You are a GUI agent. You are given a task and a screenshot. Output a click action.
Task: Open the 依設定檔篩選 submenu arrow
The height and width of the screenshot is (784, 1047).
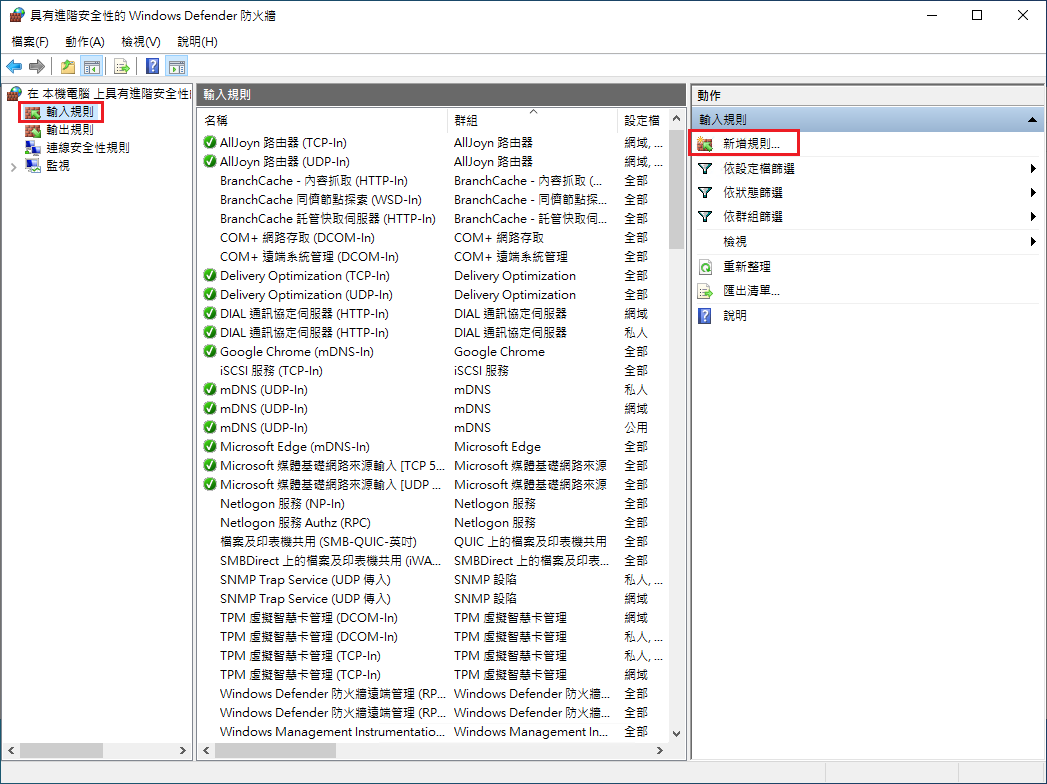pos(1033,169)
